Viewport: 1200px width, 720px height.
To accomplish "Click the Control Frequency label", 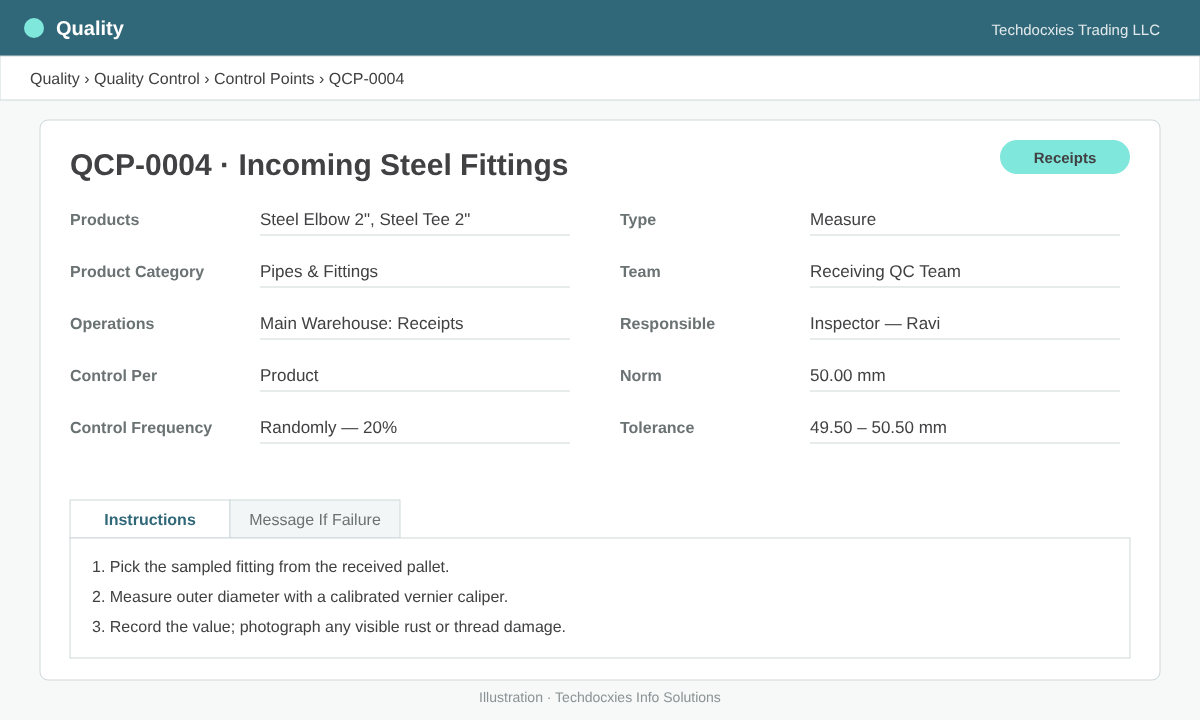I will (x=141, y=428).
